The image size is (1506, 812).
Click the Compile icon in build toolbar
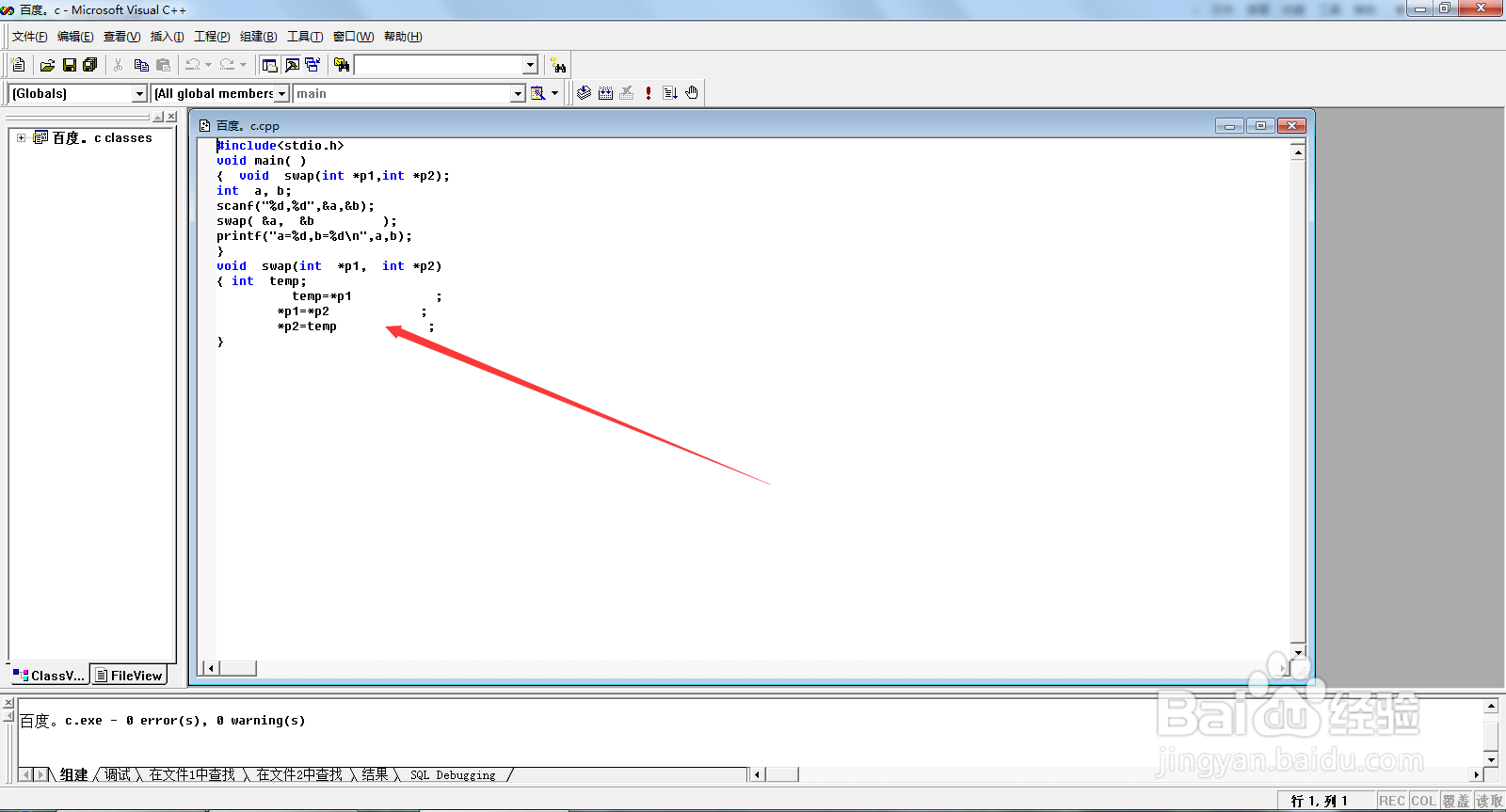click(584, 92)
